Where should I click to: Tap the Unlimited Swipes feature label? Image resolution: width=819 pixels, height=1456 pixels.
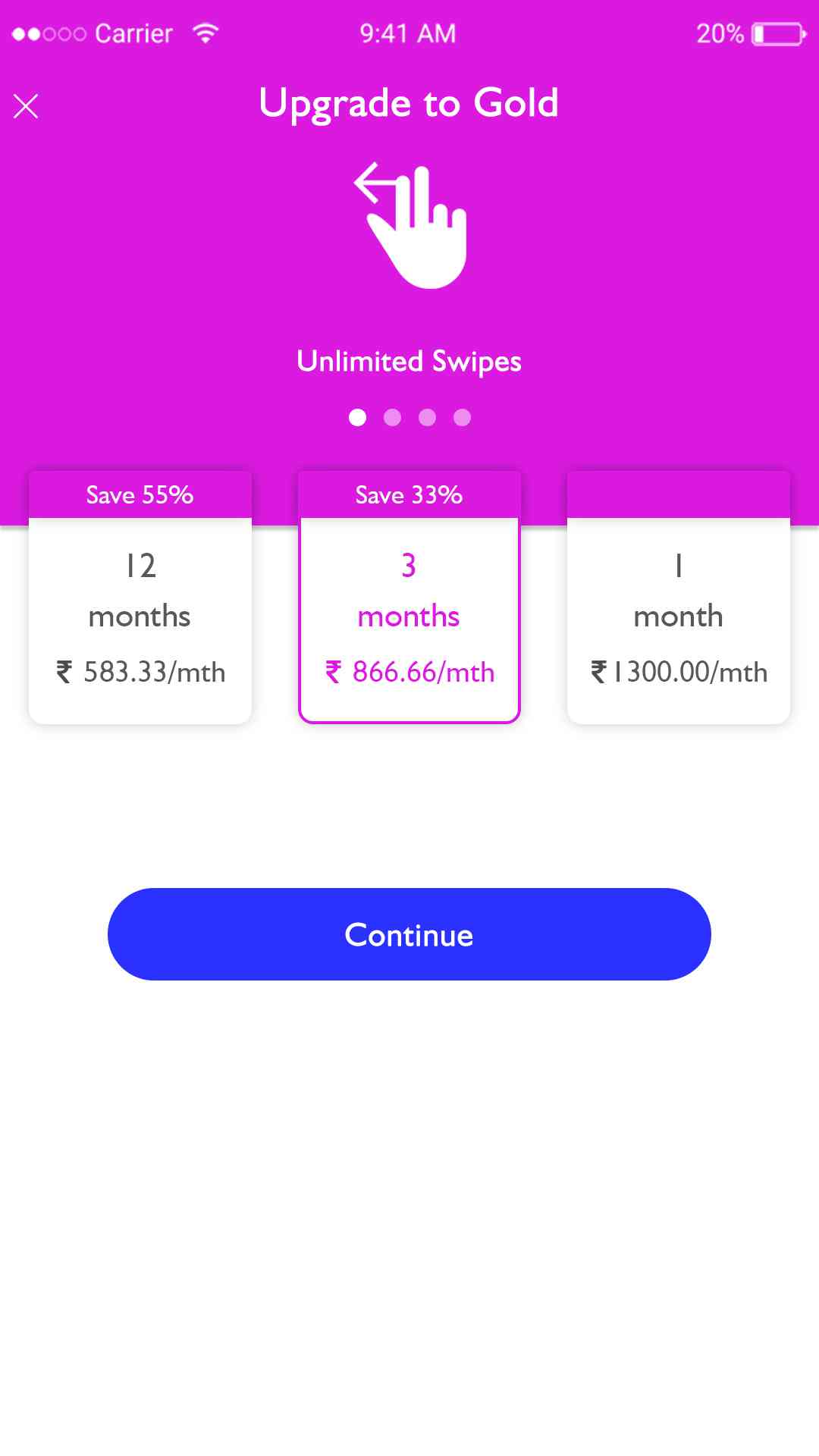409,362
